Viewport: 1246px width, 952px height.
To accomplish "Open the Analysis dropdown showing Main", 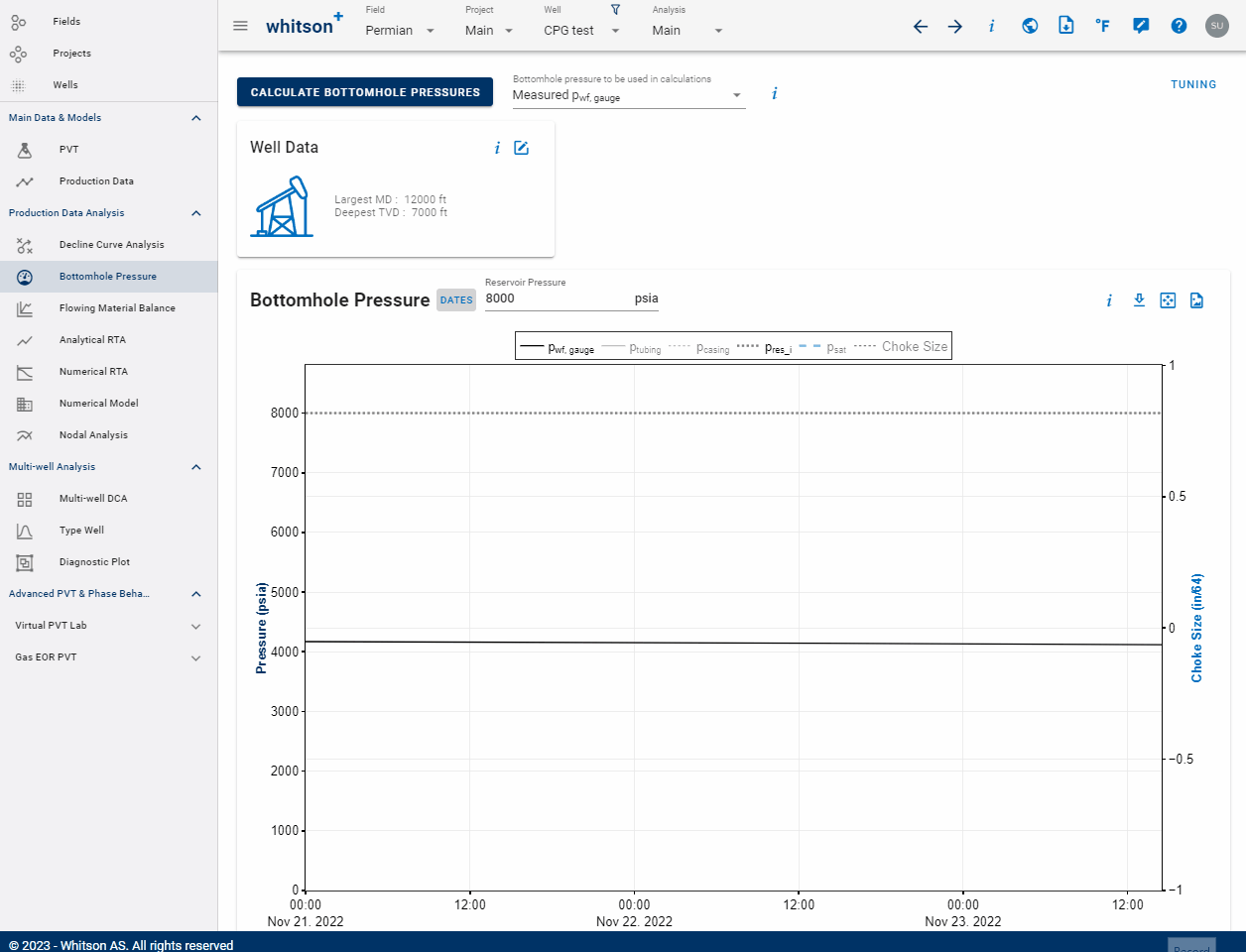I will [687, 31].
